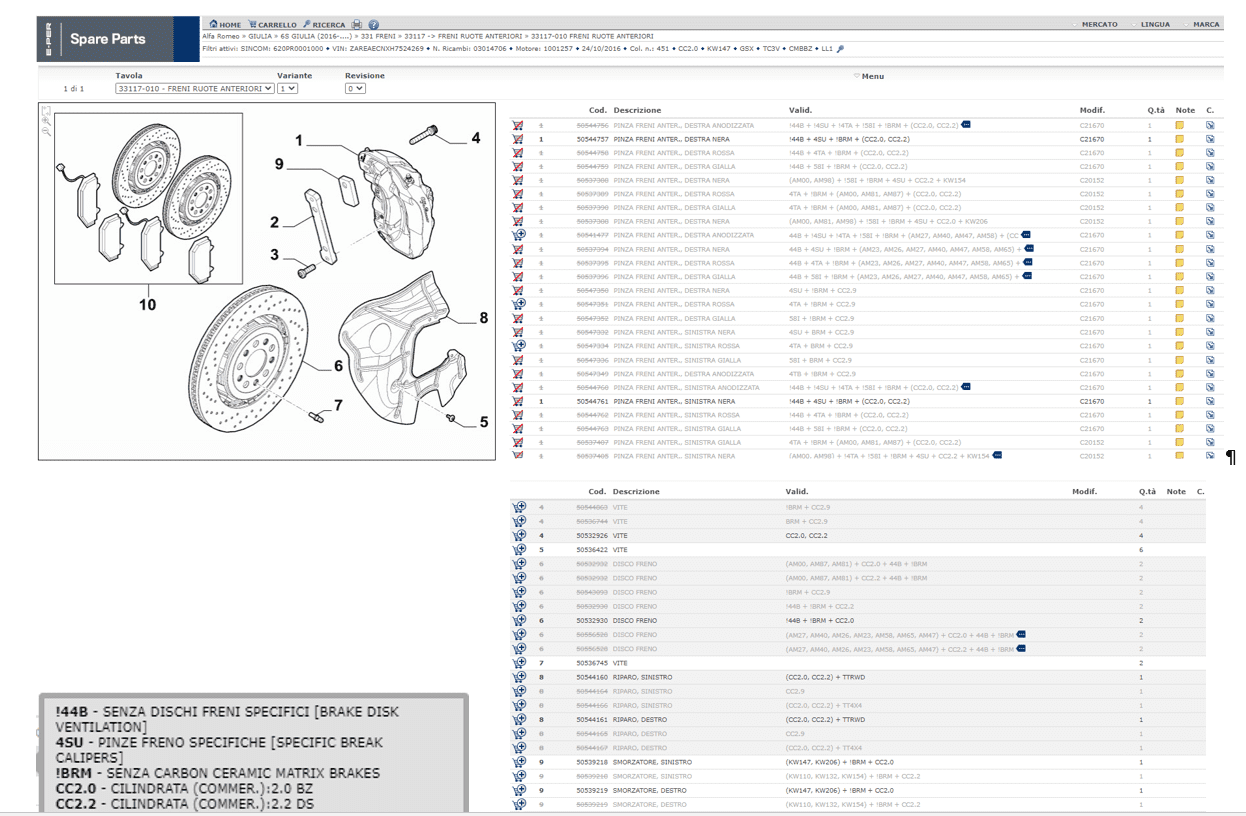The width and height of the screenshot is (1246, 816).
Task: Click the part code 50544761
Action: point(593,401)
